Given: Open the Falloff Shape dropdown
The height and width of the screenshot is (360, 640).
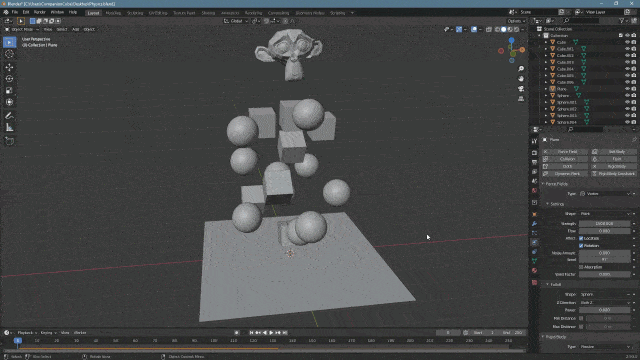Looking at the screenshot, I should [x=605, y=294].
